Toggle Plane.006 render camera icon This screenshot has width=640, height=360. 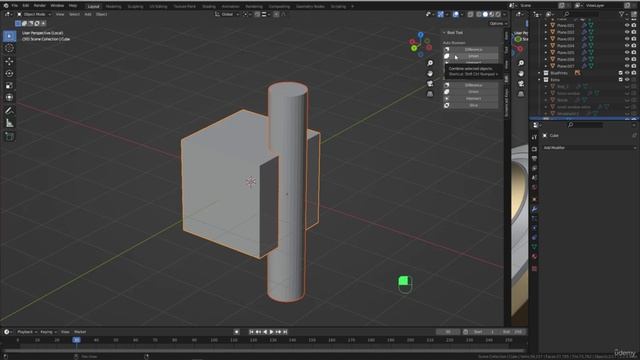pos(634,59)
